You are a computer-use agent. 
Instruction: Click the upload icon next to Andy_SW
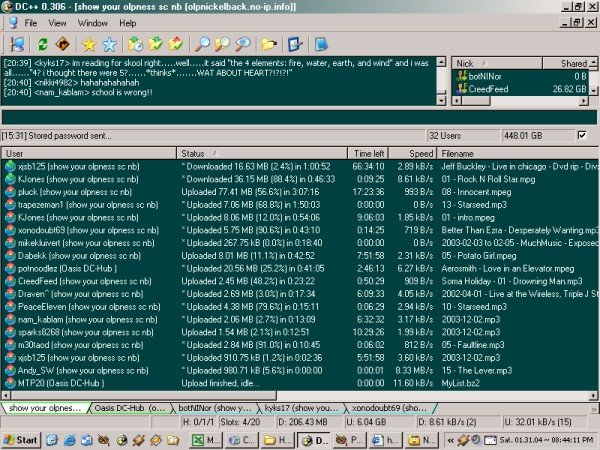10,370
